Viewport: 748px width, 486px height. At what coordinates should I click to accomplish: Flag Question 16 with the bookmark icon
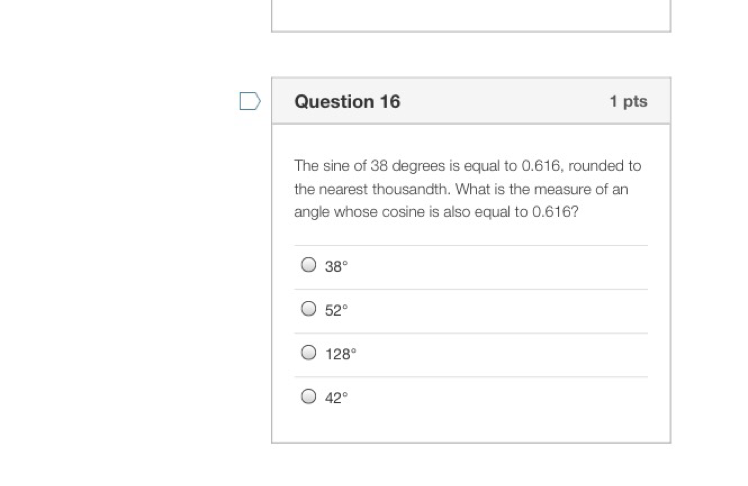coord(250,101)
